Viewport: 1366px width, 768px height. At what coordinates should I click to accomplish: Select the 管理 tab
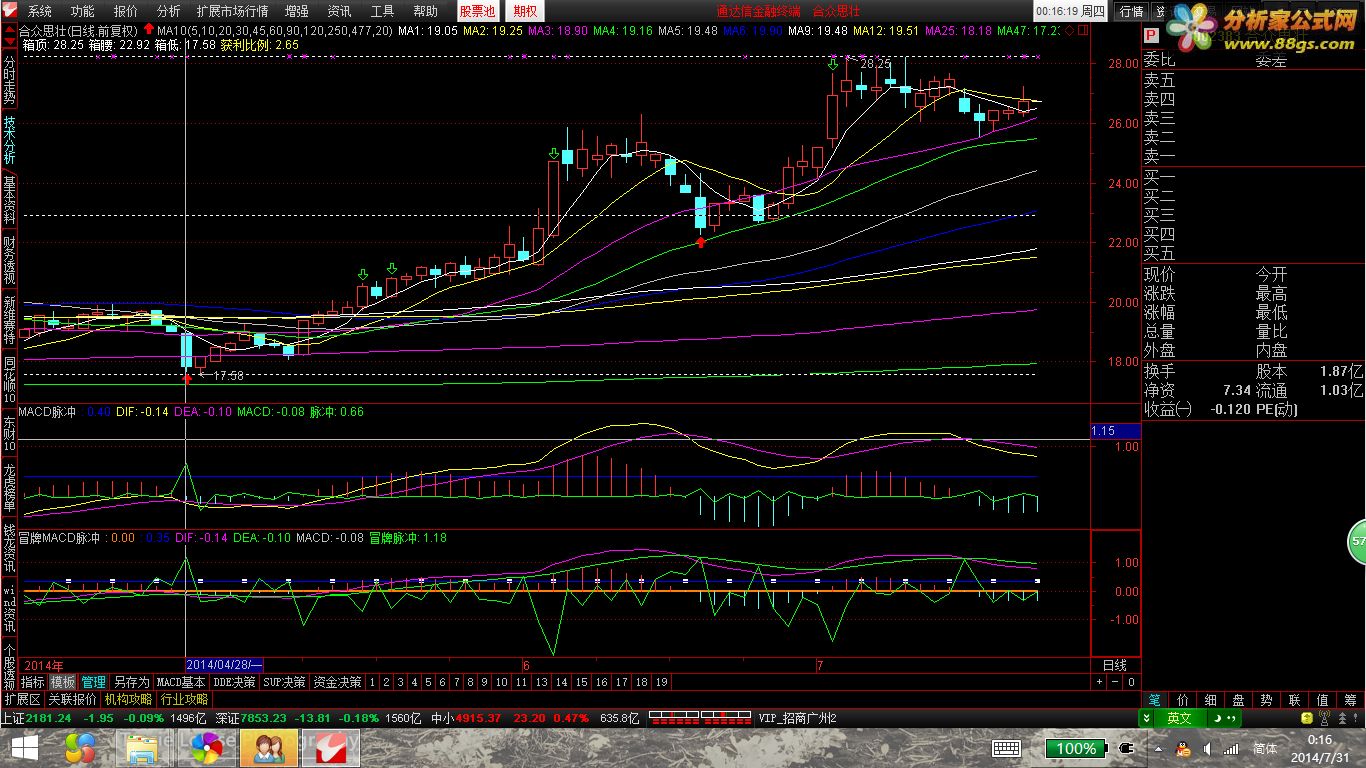coord(94,682)
